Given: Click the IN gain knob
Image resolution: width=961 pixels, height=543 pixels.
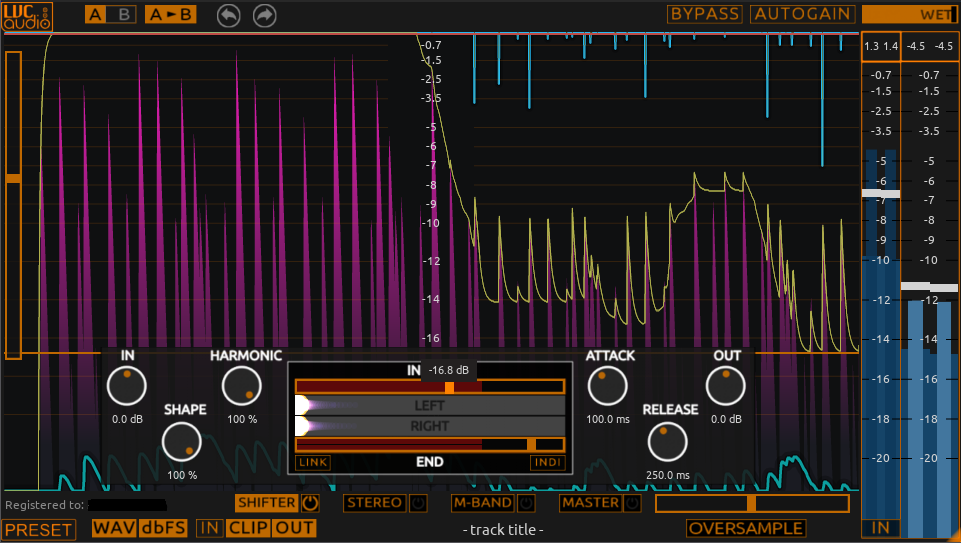Looking at the screenshot, I should [126, 386].
